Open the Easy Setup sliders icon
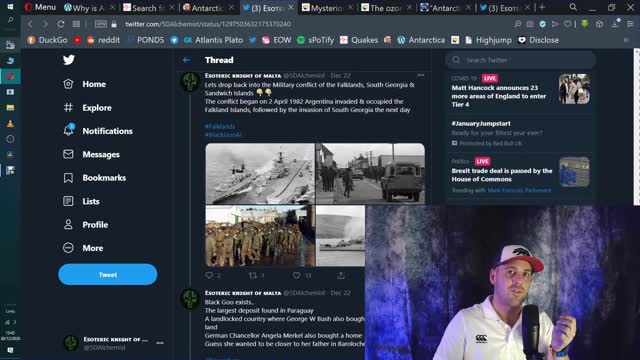The height and width of the screenshot is (360, 640). coord(631,24)
